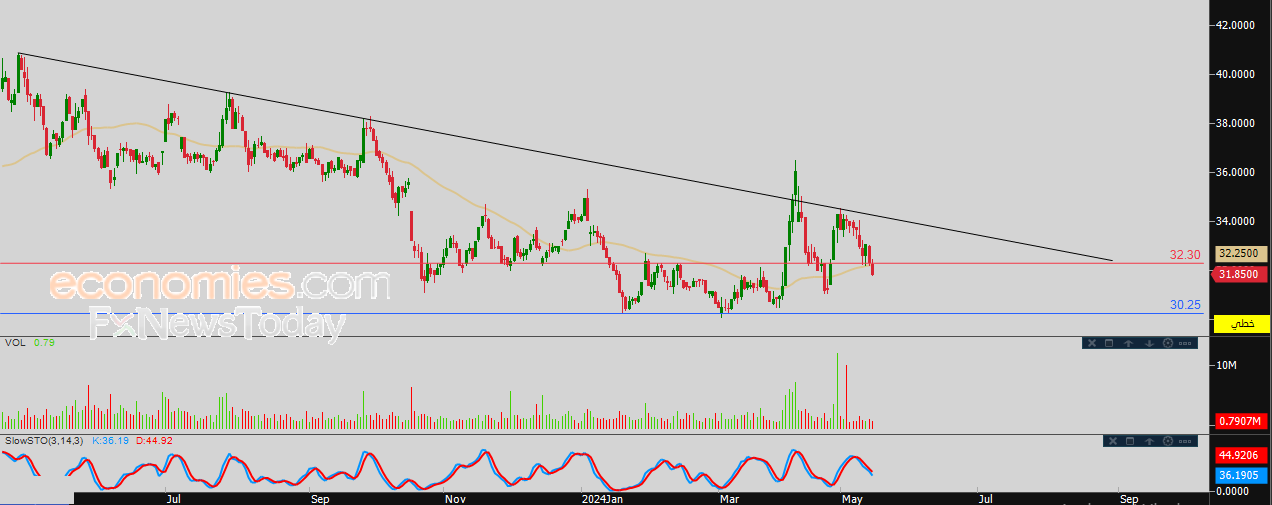The width and height of the screenshot is (1272, 505).
Task: Open more options for SlowSTO panel
Action: tap(1185, 441)
